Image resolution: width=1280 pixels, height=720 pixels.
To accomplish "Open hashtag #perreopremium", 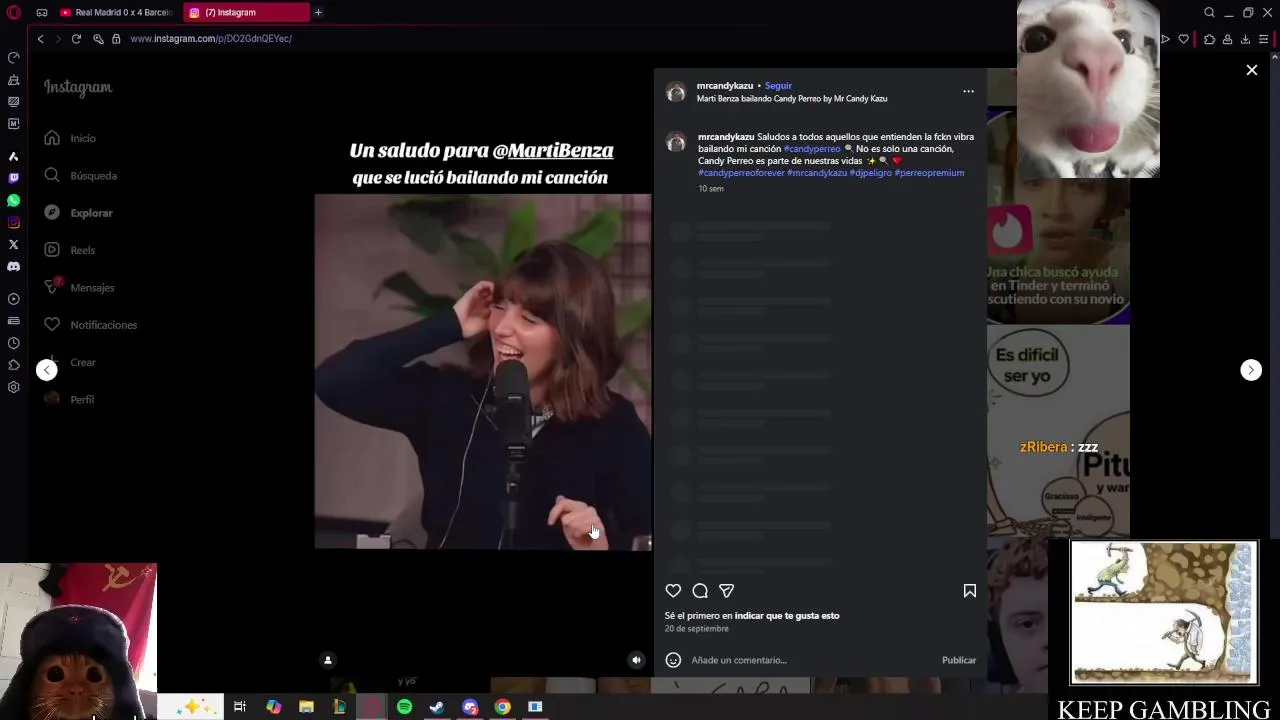I will pyautogui.click(x=929, y=173).
